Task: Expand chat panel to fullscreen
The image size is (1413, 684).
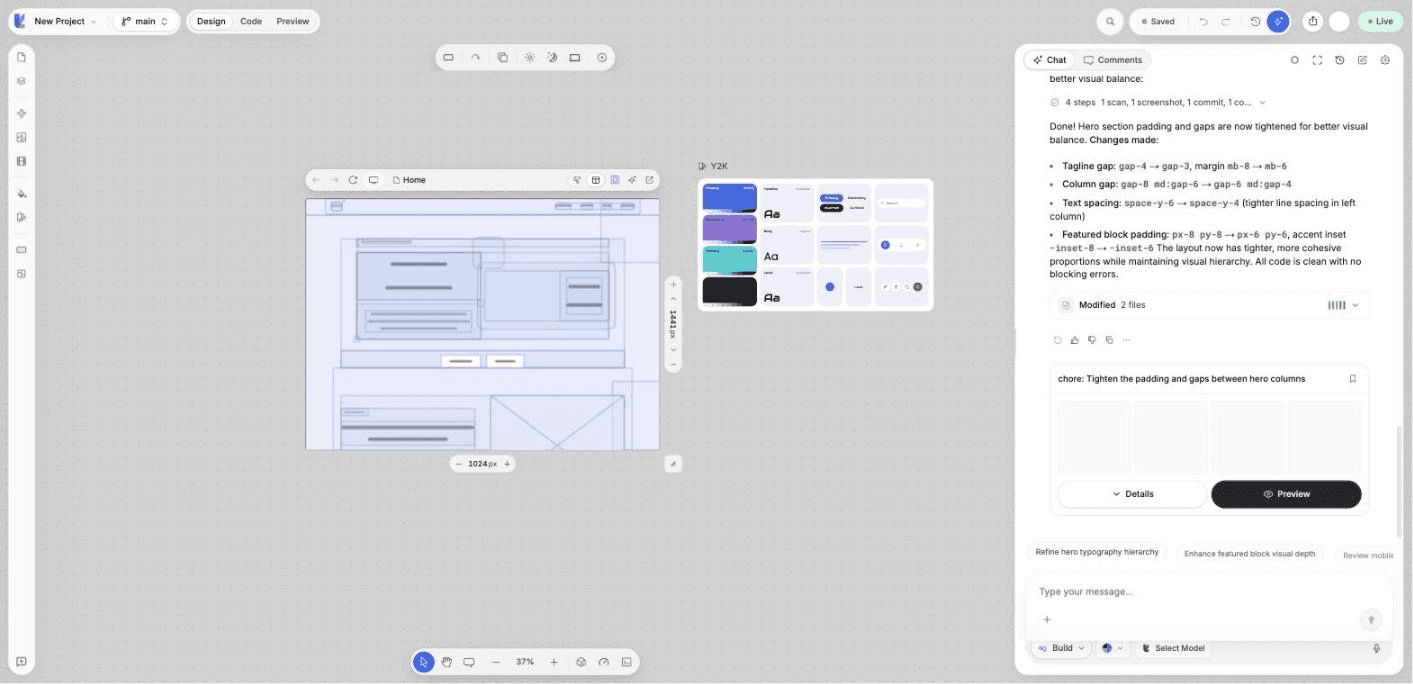Action: pyautogui.click(x=1317, y=60)
